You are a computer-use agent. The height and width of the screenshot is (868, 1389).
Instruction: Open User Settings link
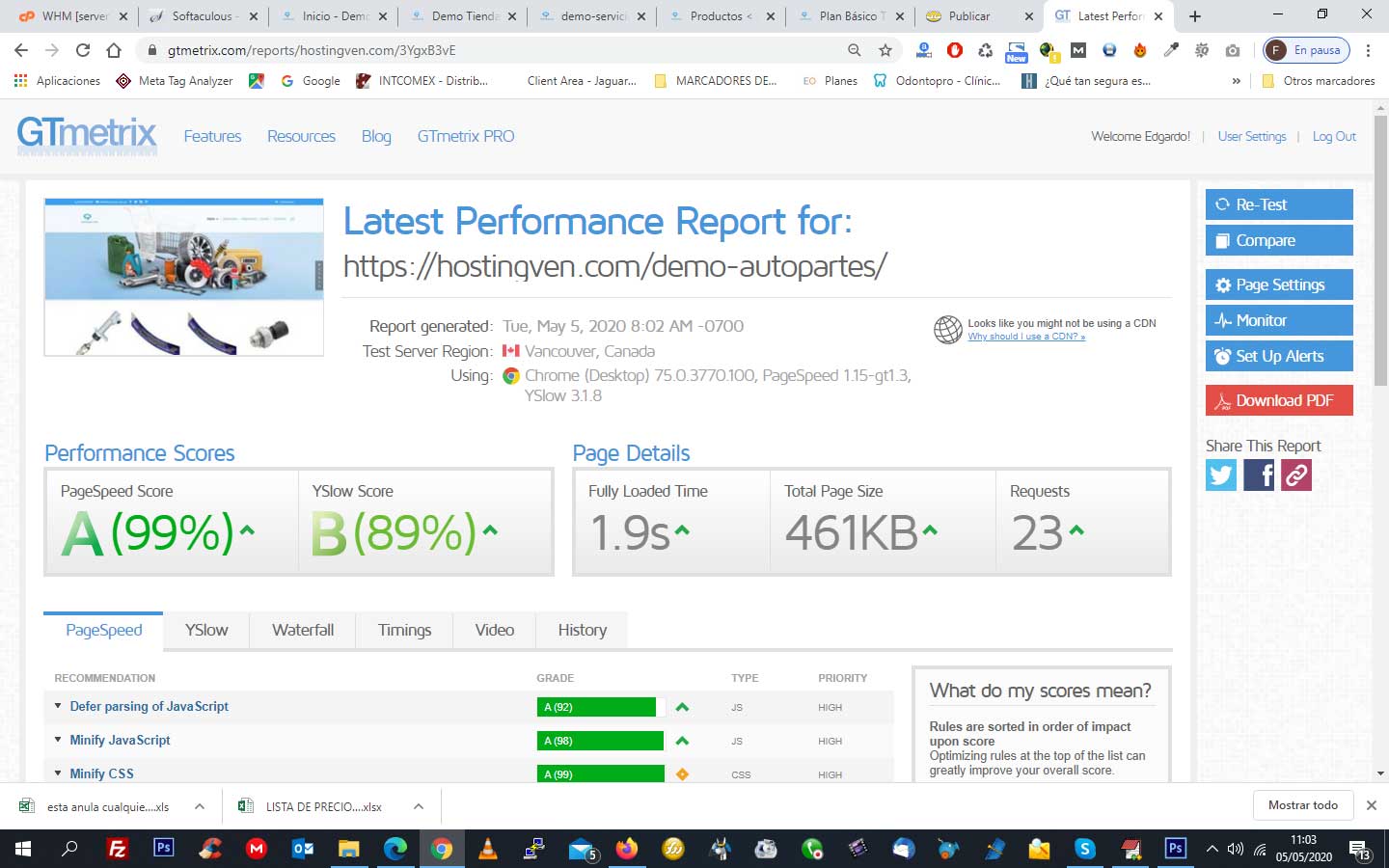(1252, 136)
